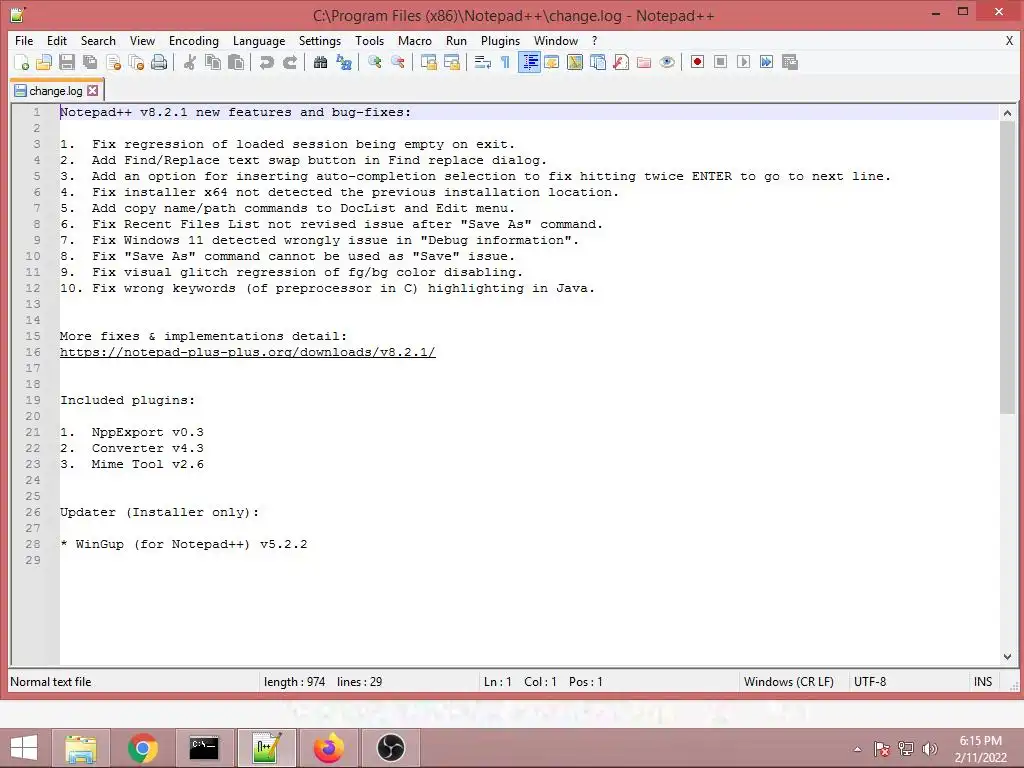This screenshot has height=768, width=1024.
Task: Open Folder as Workspace icon
Action: [x=644, y=63]
